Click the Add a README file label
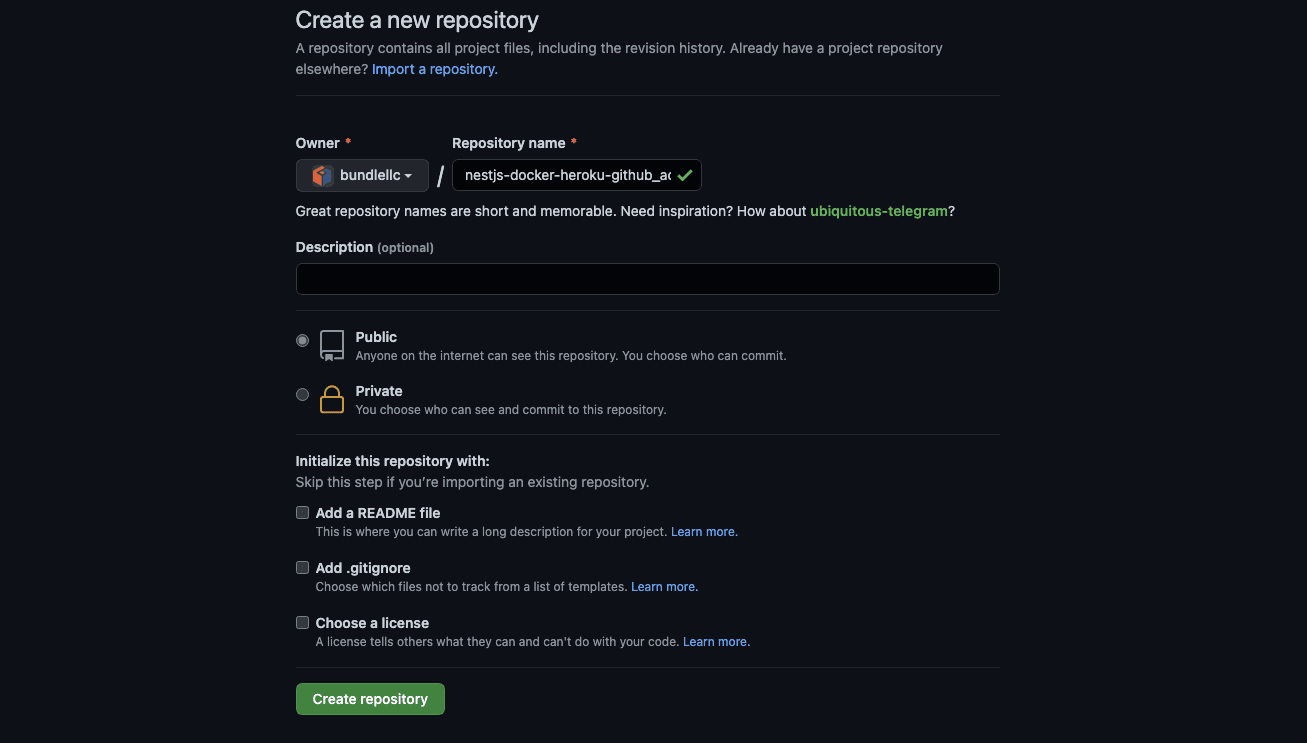Image resolution: width=1307 pixels, height=743 pixels. tap(378, 513)
